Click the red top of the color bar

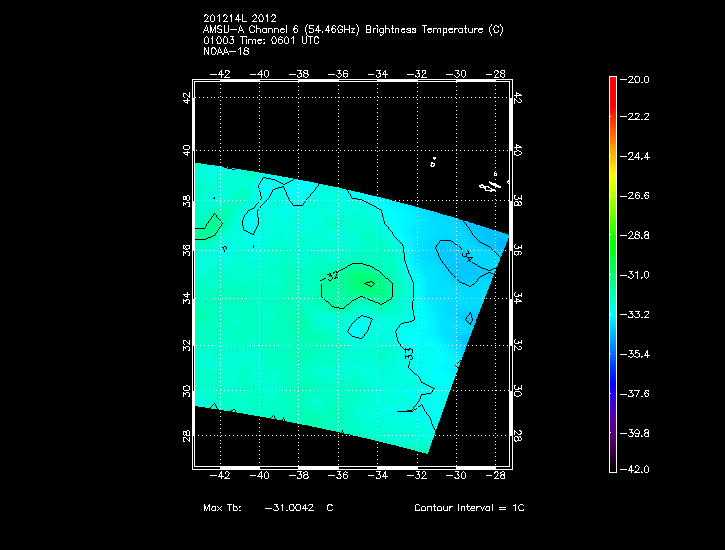(612, 80)
